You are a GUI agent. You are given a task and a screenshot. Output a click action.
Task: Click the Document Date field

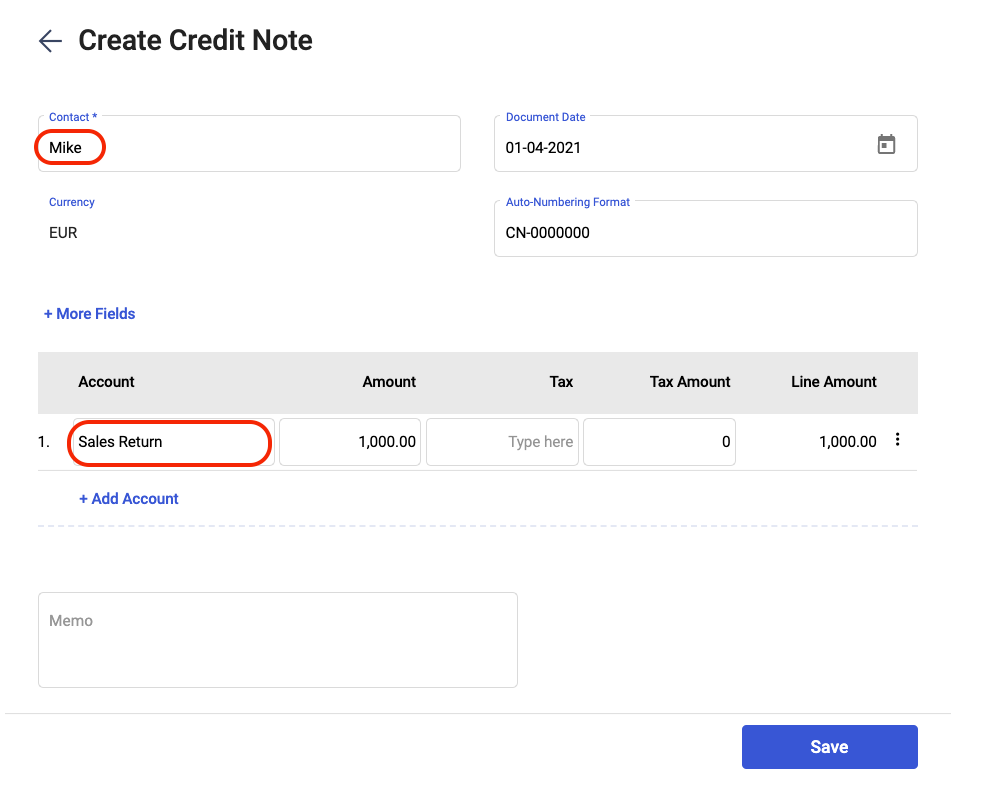point(706,143)
